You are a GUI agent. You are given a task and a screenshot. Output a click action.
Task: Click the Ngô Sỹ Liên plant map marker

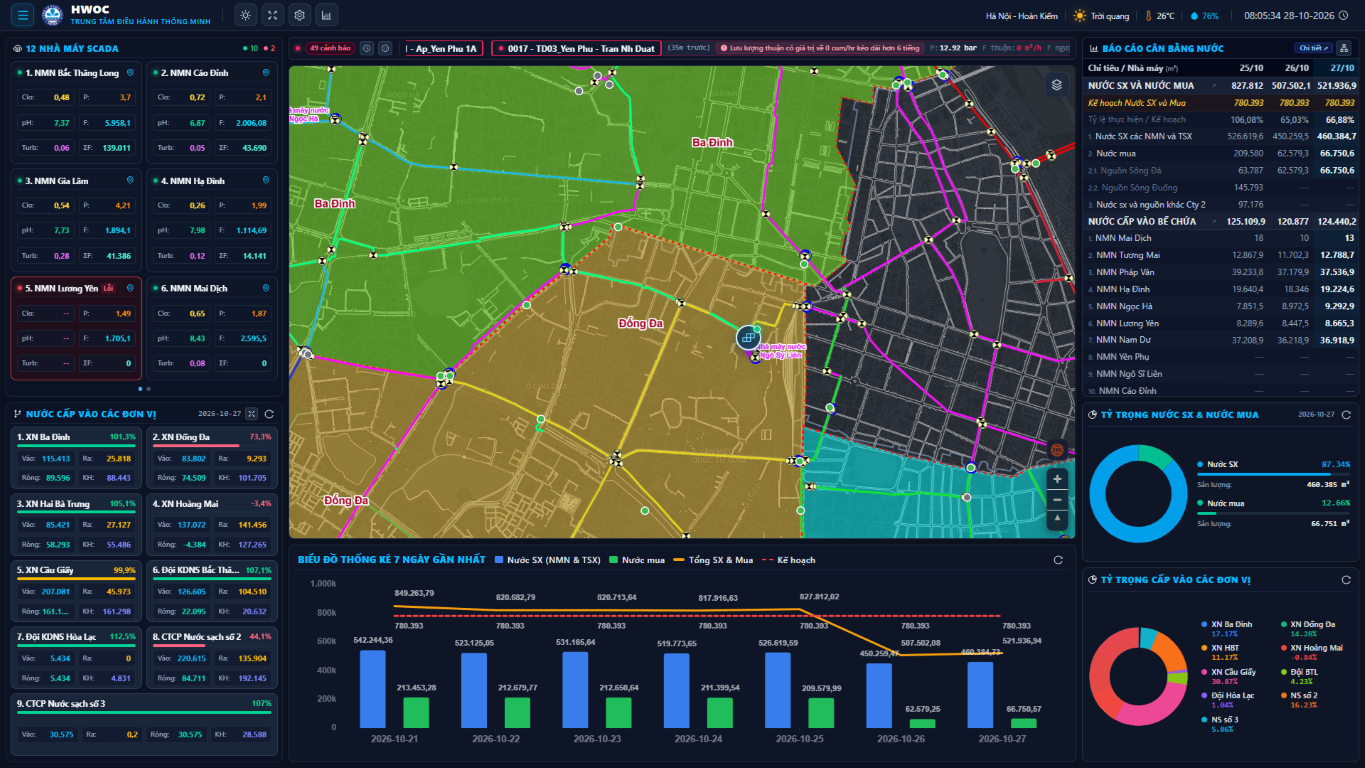point(747,338)
